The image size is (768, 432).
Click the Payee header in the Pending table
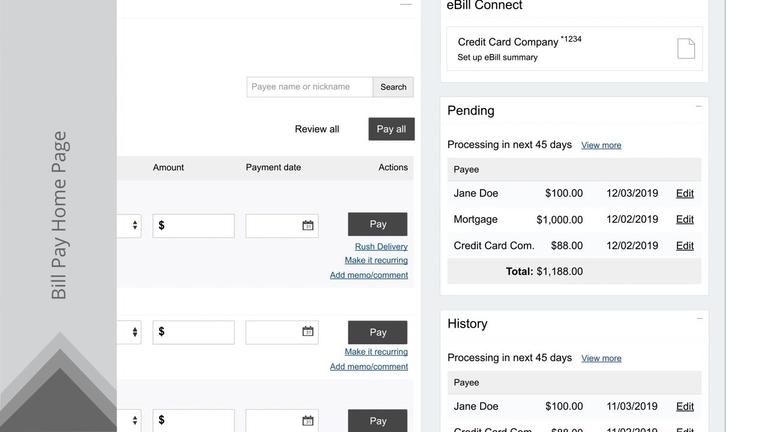point(466,169)
